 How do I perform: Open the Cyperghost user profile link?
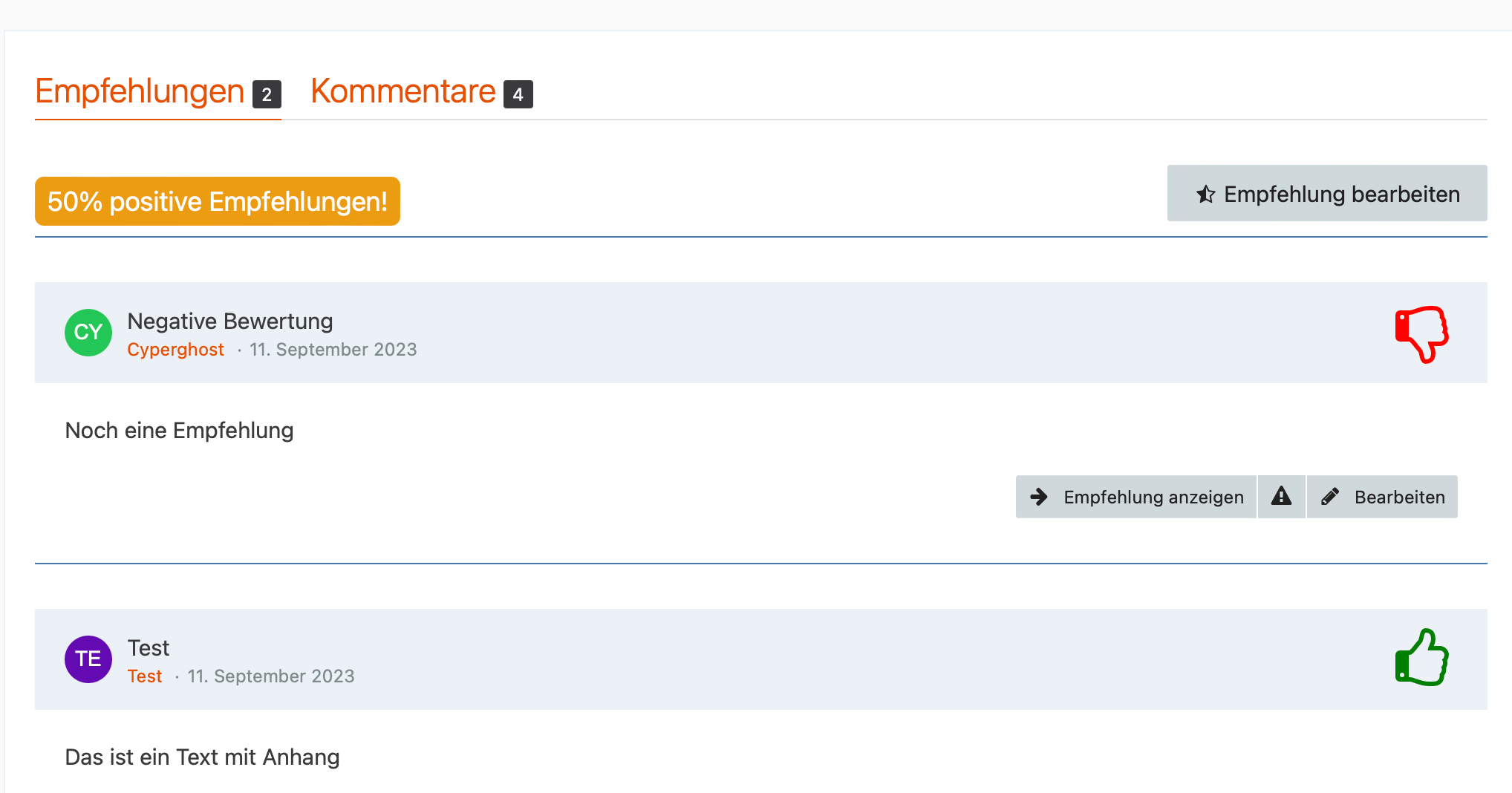pos(175,350)
